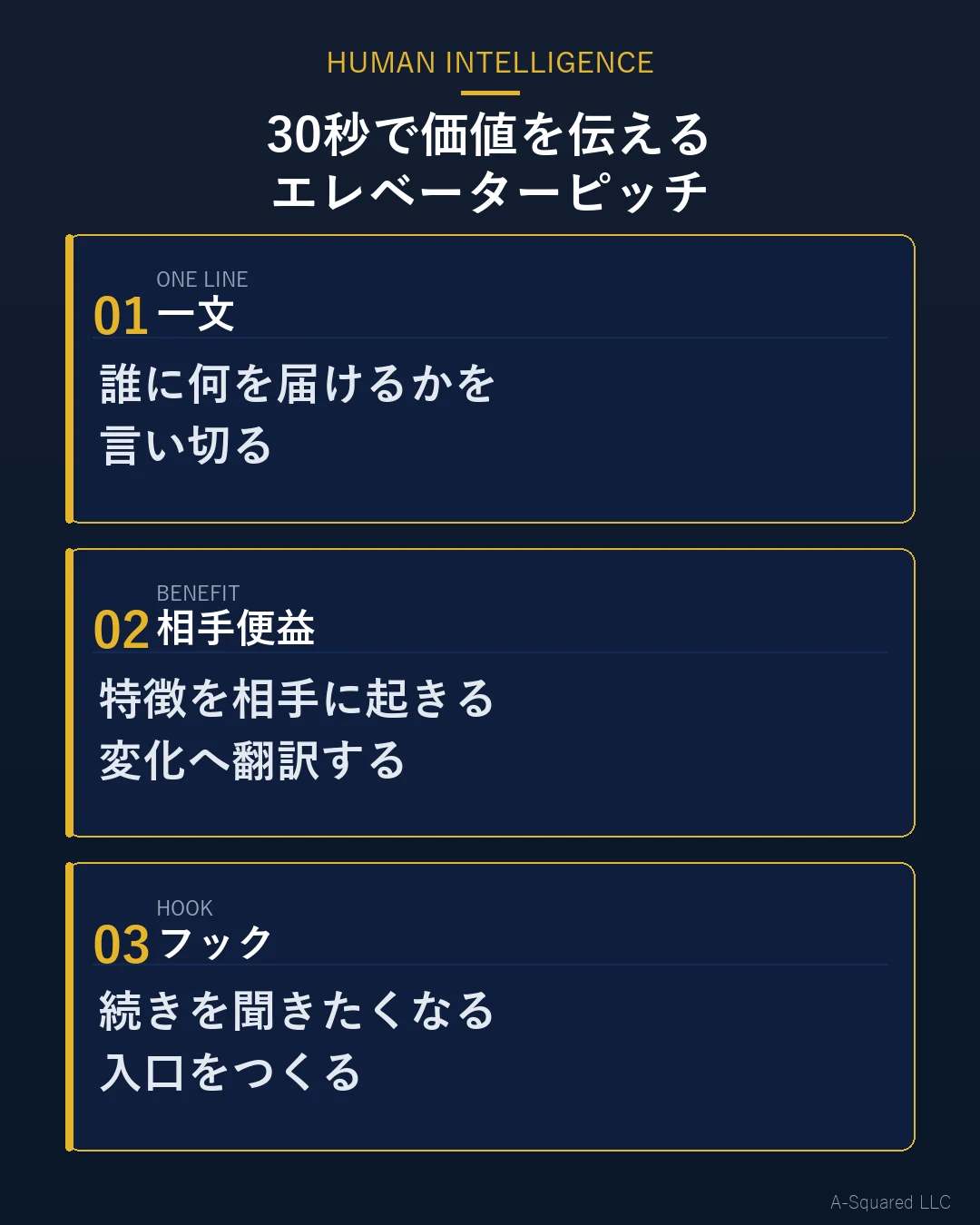The height and width of the screenshot is (1225, 980).
Task: Click the text 言い切る
Action: point(186,446)
